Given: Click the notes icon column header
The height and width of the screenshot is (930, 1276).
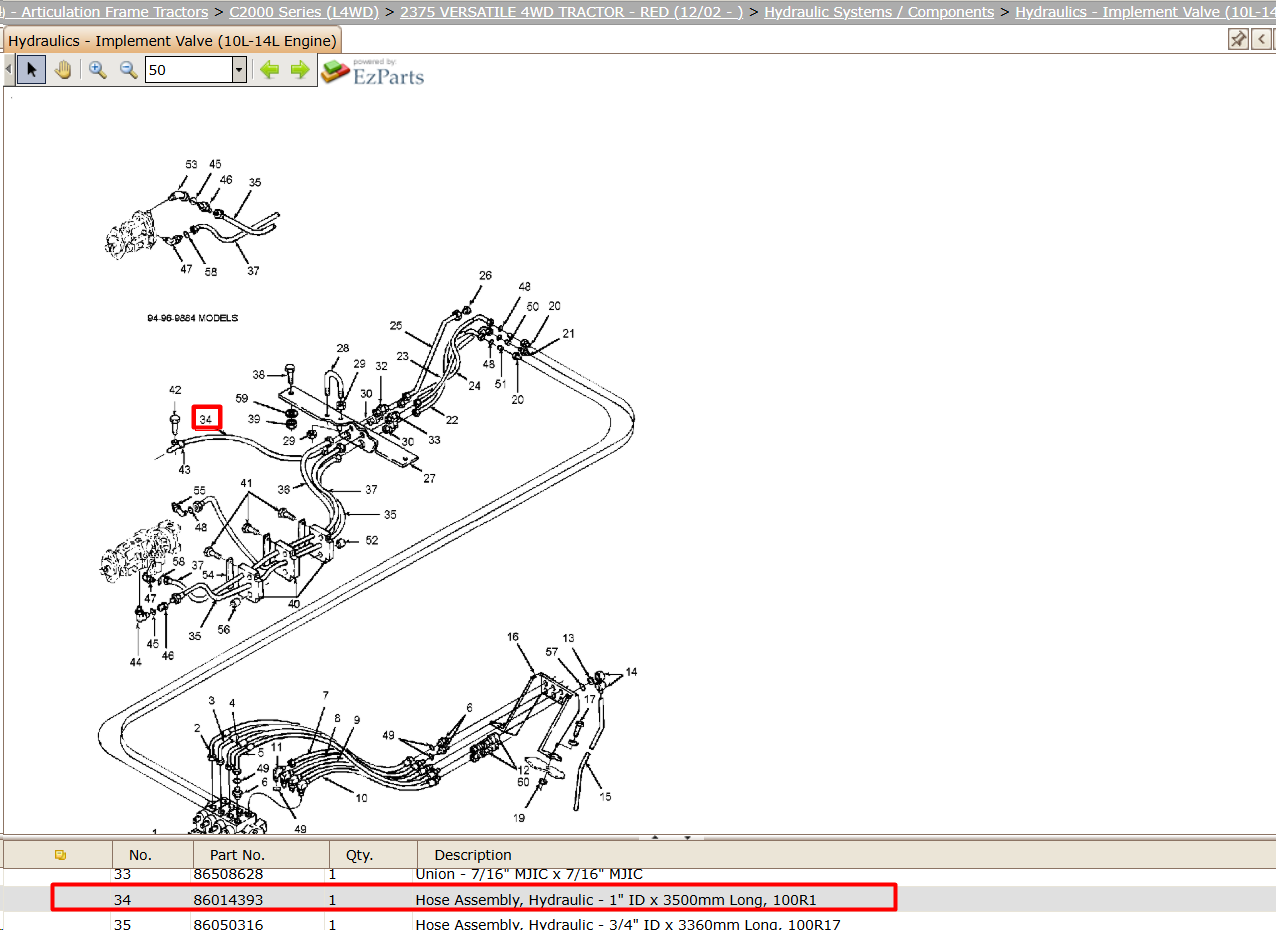Looking at the screenshot, I should (x=60, y=855).
